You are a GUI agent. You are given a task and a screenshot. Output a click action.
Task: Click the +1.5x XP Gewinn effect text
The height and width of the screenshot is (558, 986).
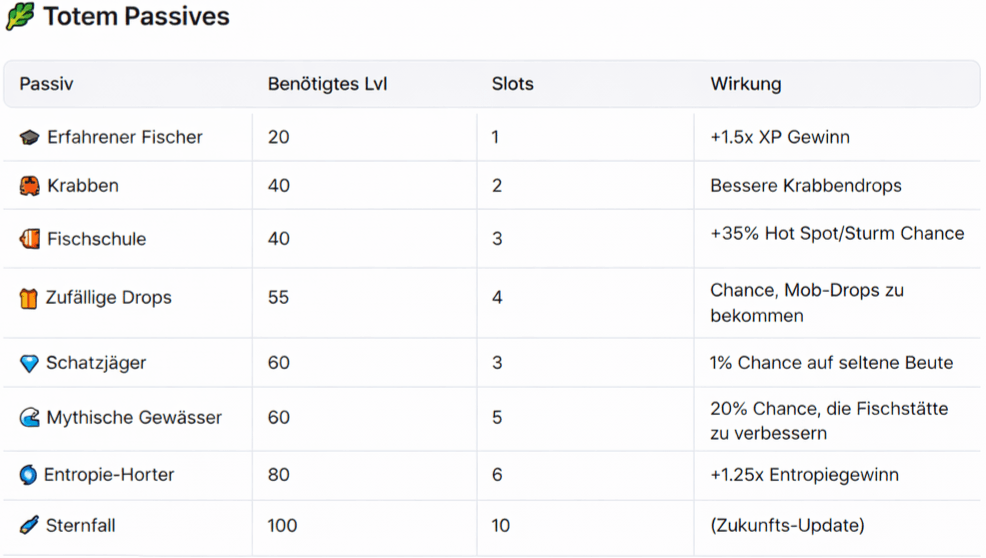tap(780, 137)
